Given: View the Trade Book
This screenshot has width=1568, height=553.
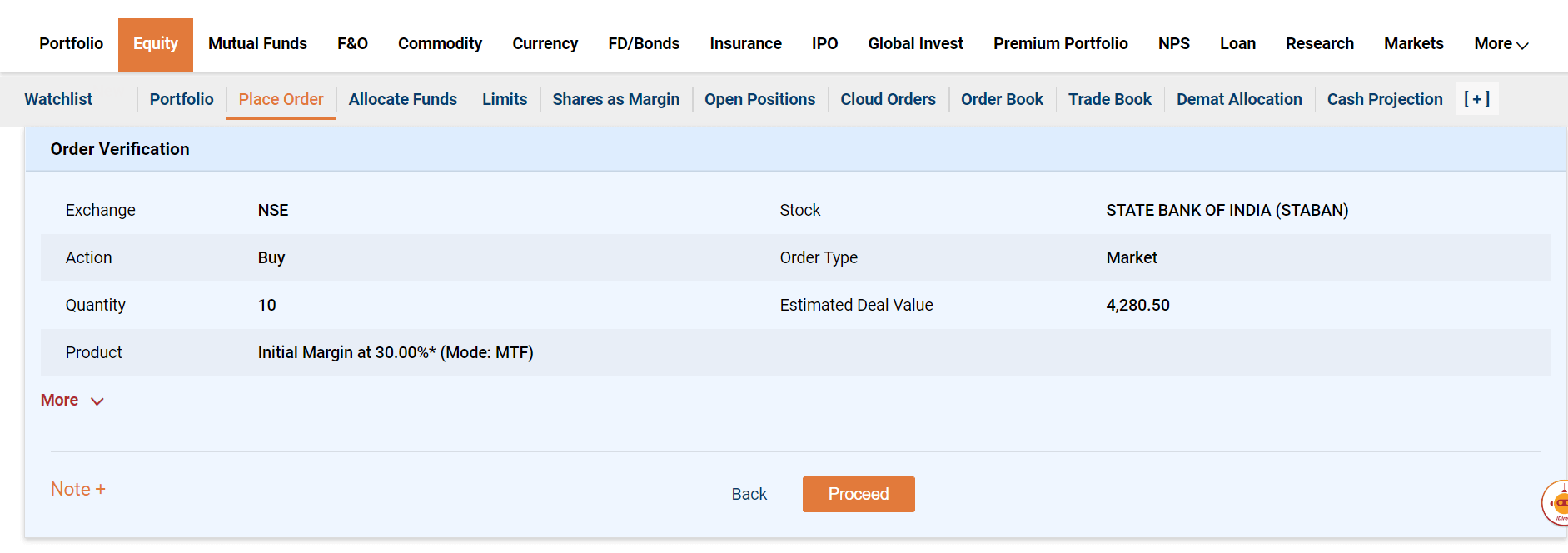Looking at the screenshot, I should pyautogui.click(x=1109, y=99).
